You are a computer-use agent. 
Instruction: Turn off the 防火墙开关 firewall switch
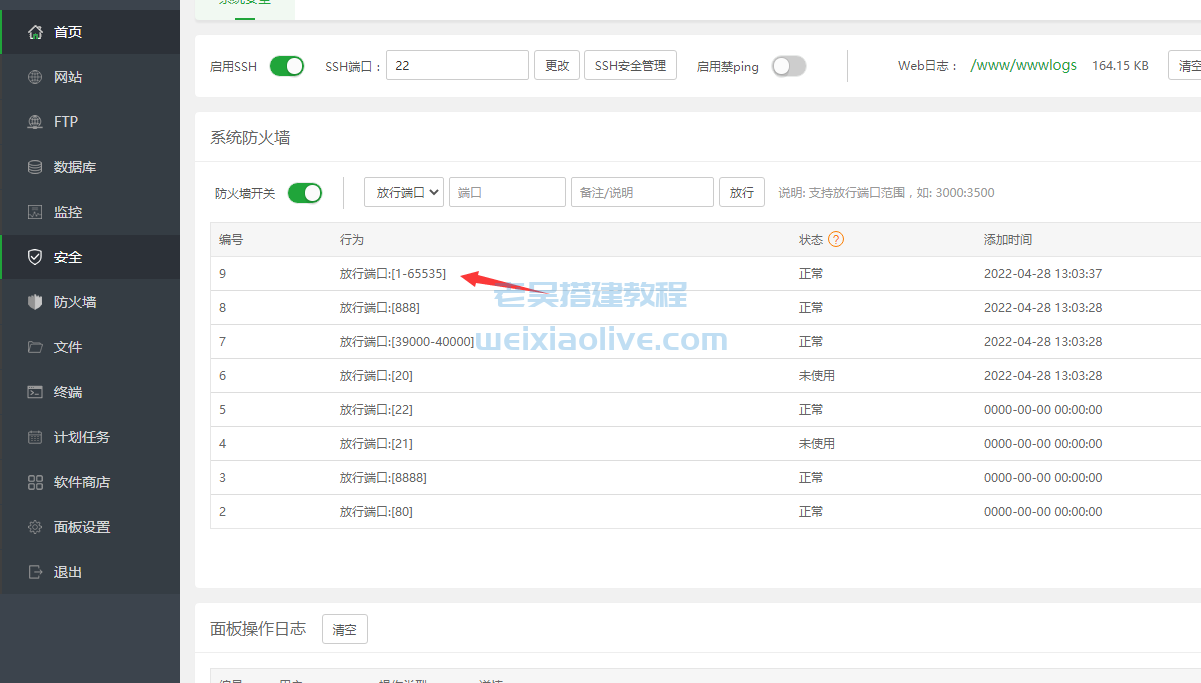point(306,191)
